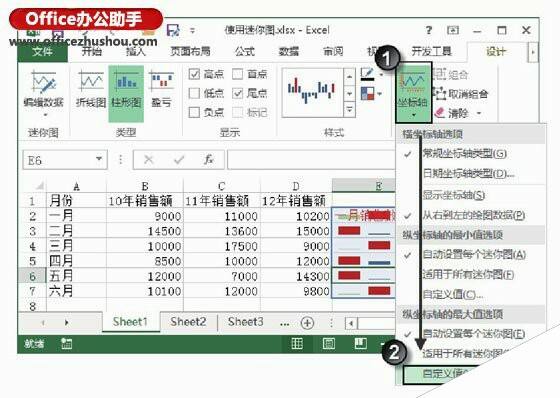
Task: Open quick access toolbar customize dropdown
Action: tap(192, 30)
